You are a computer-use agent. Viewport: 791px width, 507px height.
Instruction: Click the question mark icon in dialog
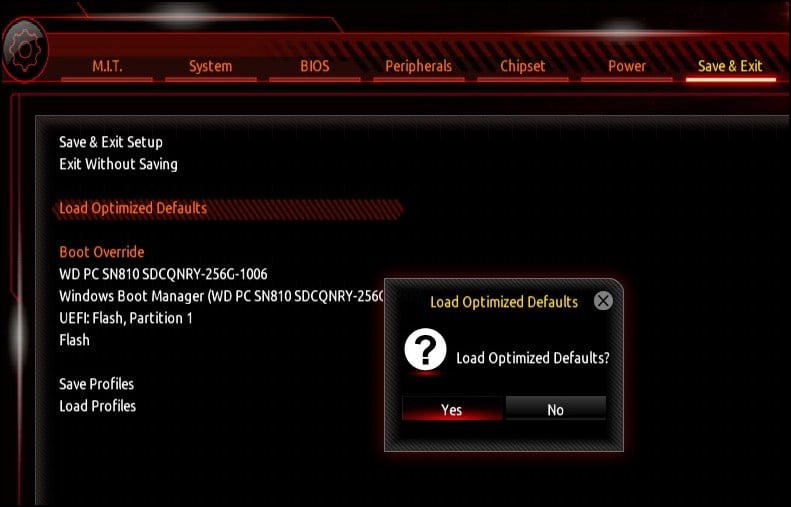(x=425, y=350)
